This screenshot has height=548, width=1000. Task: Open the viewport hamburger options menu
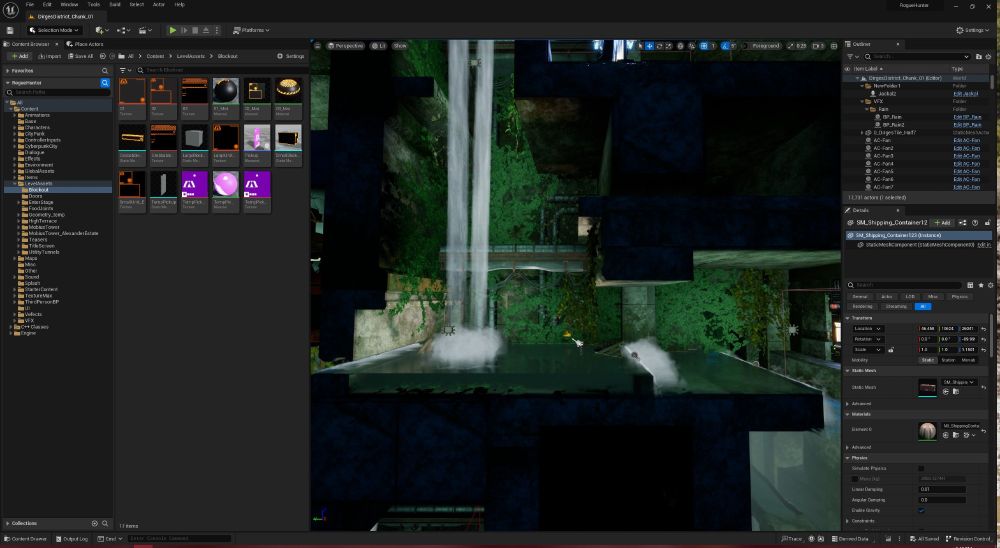(318, 46)
